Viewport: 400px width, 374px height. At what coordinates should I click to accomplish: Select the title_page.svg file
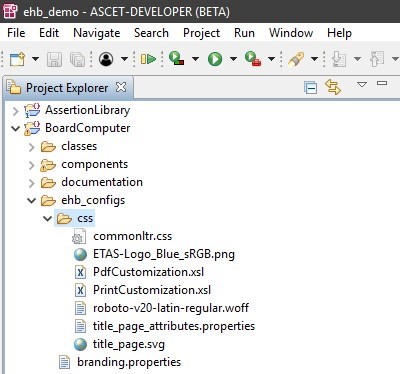pyautogui.click(x=129, y=344)
